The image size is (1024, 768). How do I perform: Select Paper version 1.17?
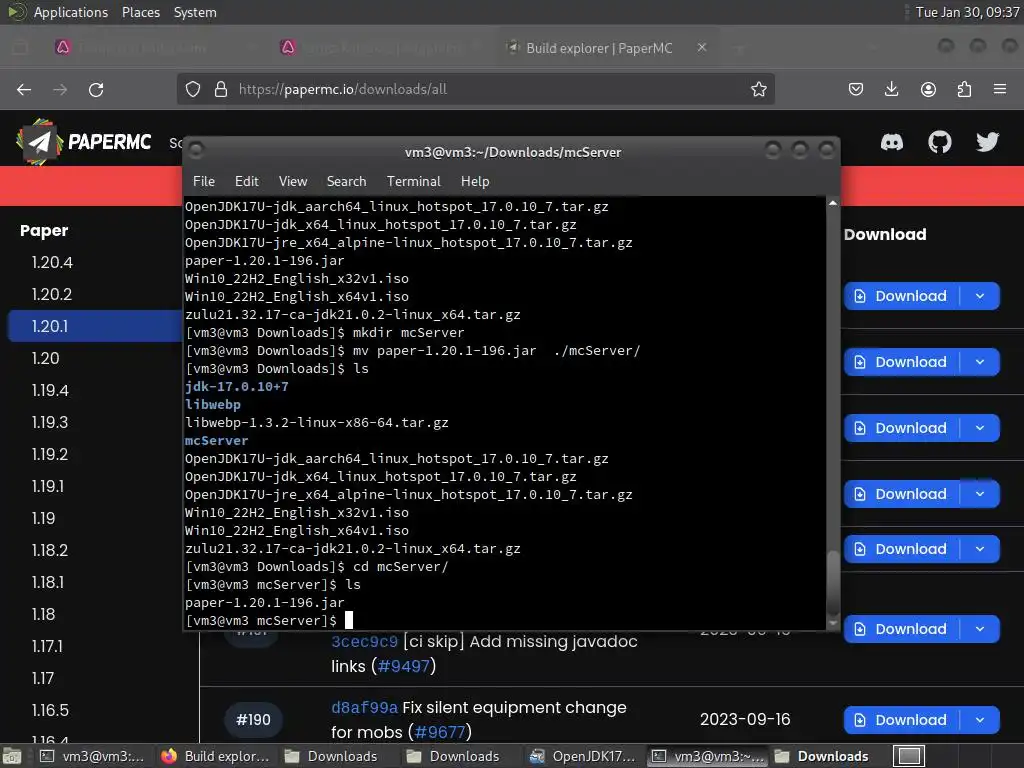click(x=43, y=679)
